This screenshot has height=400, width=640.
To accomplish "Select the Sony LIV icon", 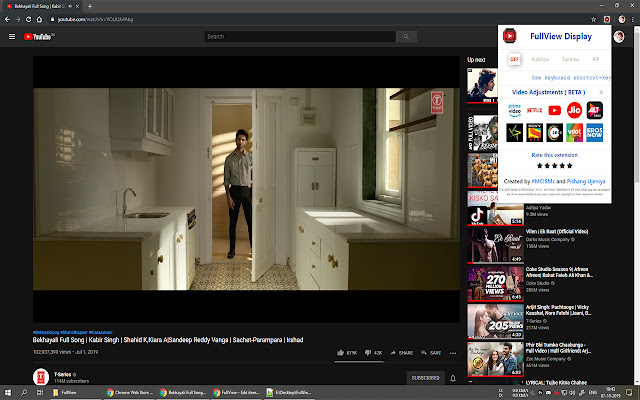I will pyautogui.click(x=534, y=133).
